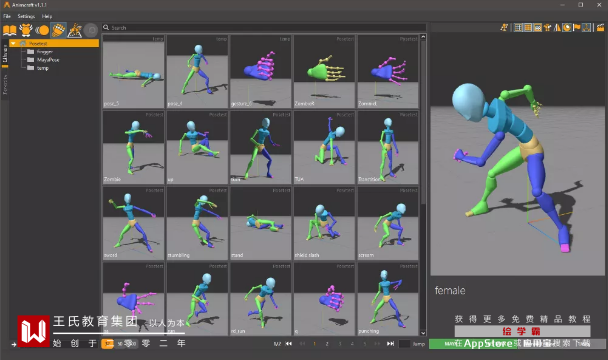
Task: Toggle the skeleton joints icon
Action: click(x=586, y=27)
